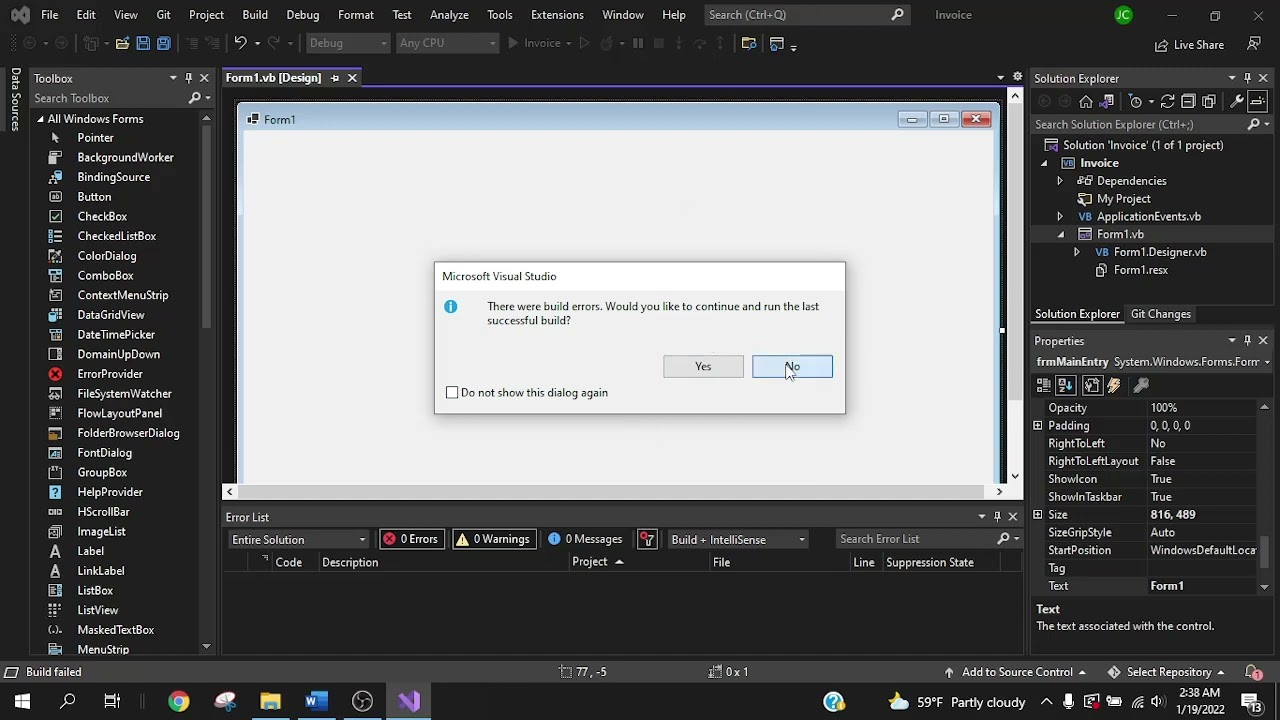Click the Categorized icon in Properties
The width and height of the screenshot is (1280, 720).
click(1043, 386)
